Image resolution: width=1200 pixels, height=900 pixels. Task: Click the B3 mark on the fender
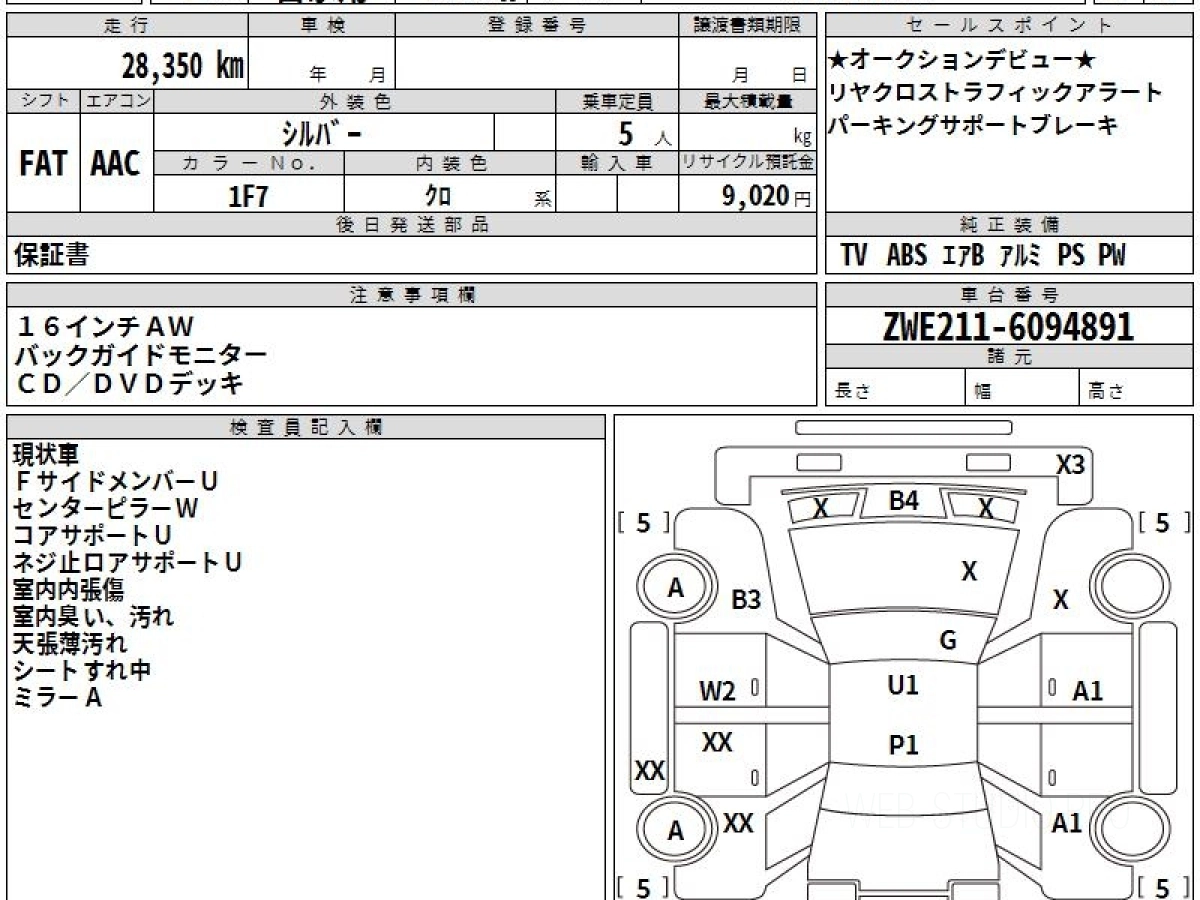click(x=746, y=600)
